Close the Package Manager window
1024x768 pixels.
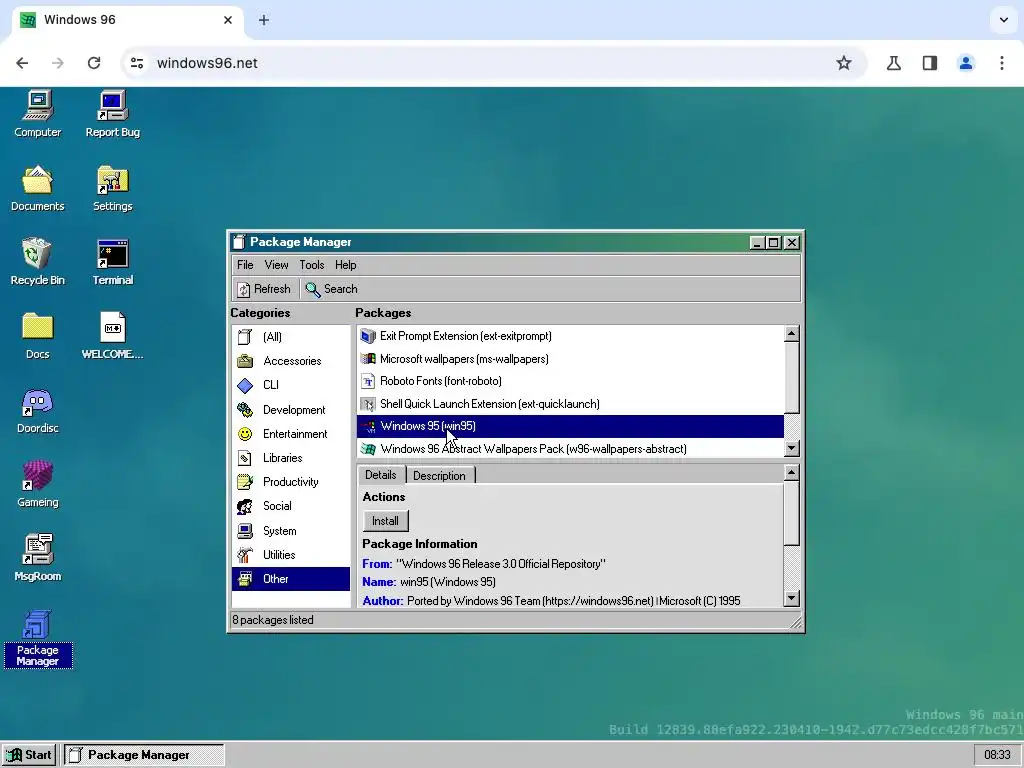point(792,243)
